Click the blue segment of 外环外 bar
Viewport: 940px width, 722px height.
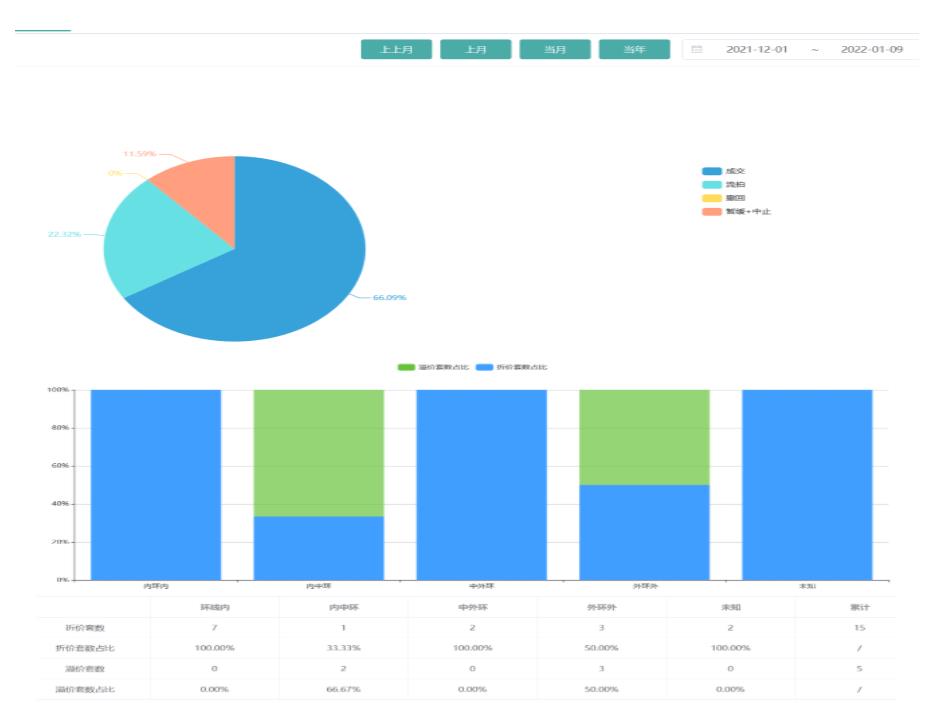pos(644,532)
